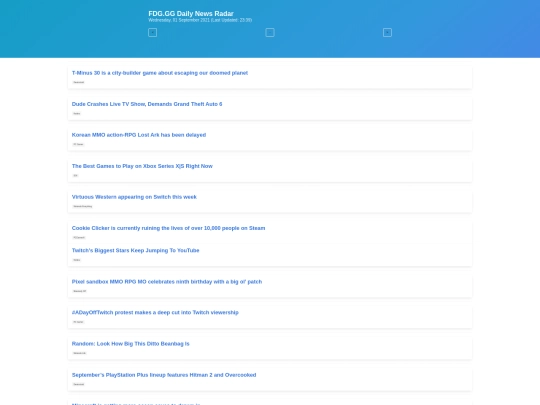Click the source tag under Virtuous Western headline
Screen dimensions: 540x405
(83, 207)
